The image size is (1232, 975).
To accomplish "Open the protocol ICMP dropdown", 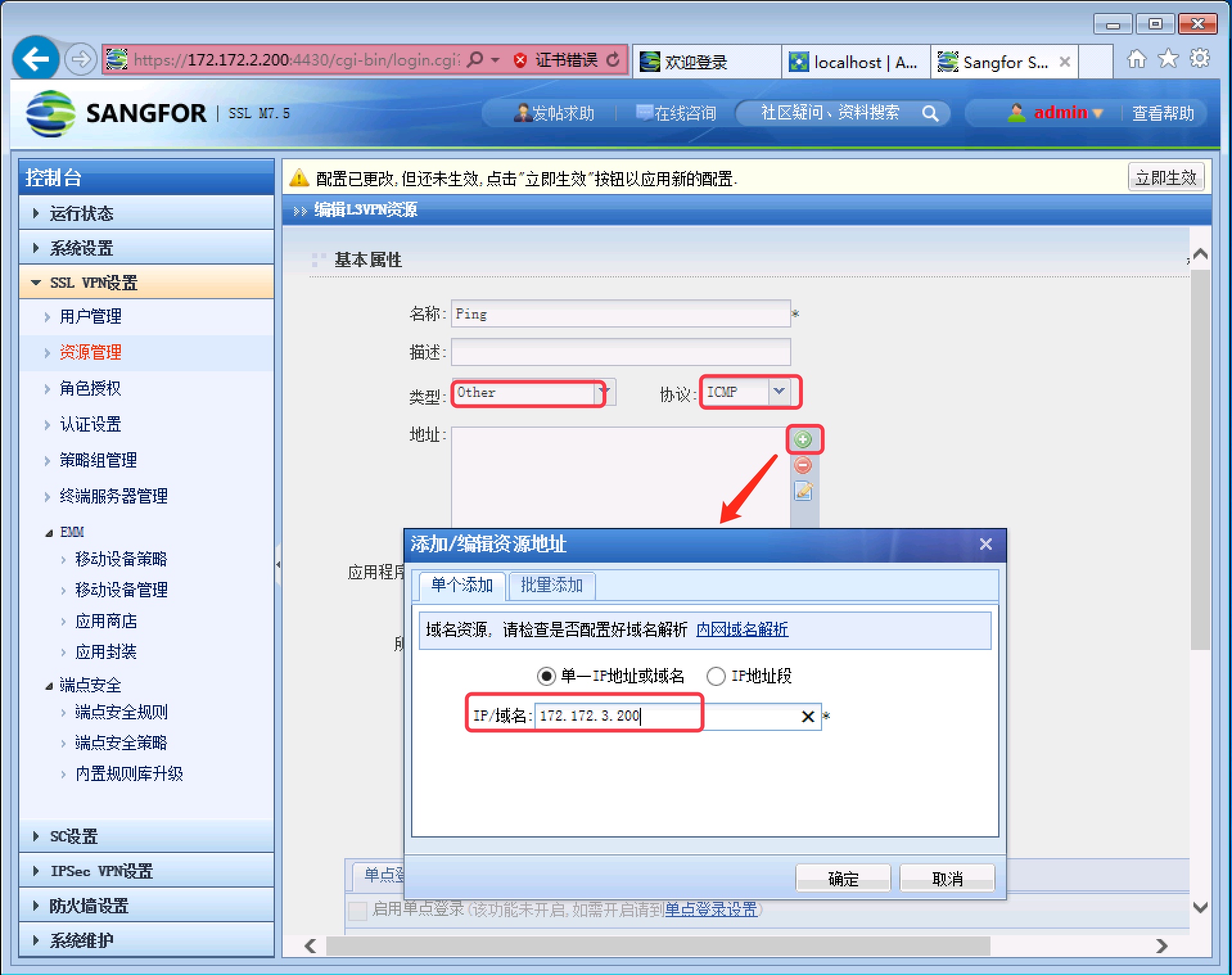I will pyautogui.click(x=779, y=391).
